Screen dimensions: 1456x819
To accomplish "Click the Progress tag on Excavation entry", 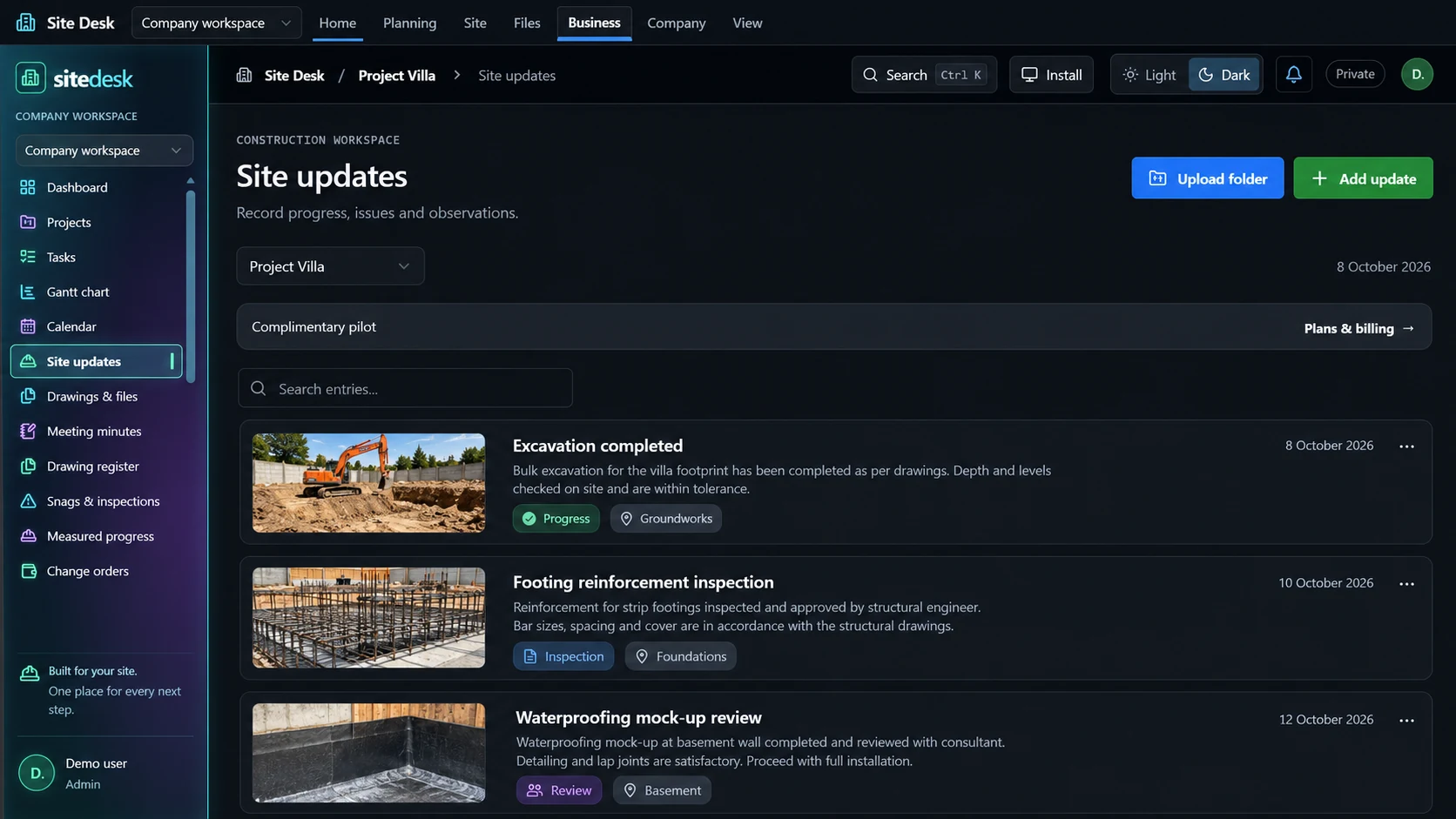I will point(556,519).
